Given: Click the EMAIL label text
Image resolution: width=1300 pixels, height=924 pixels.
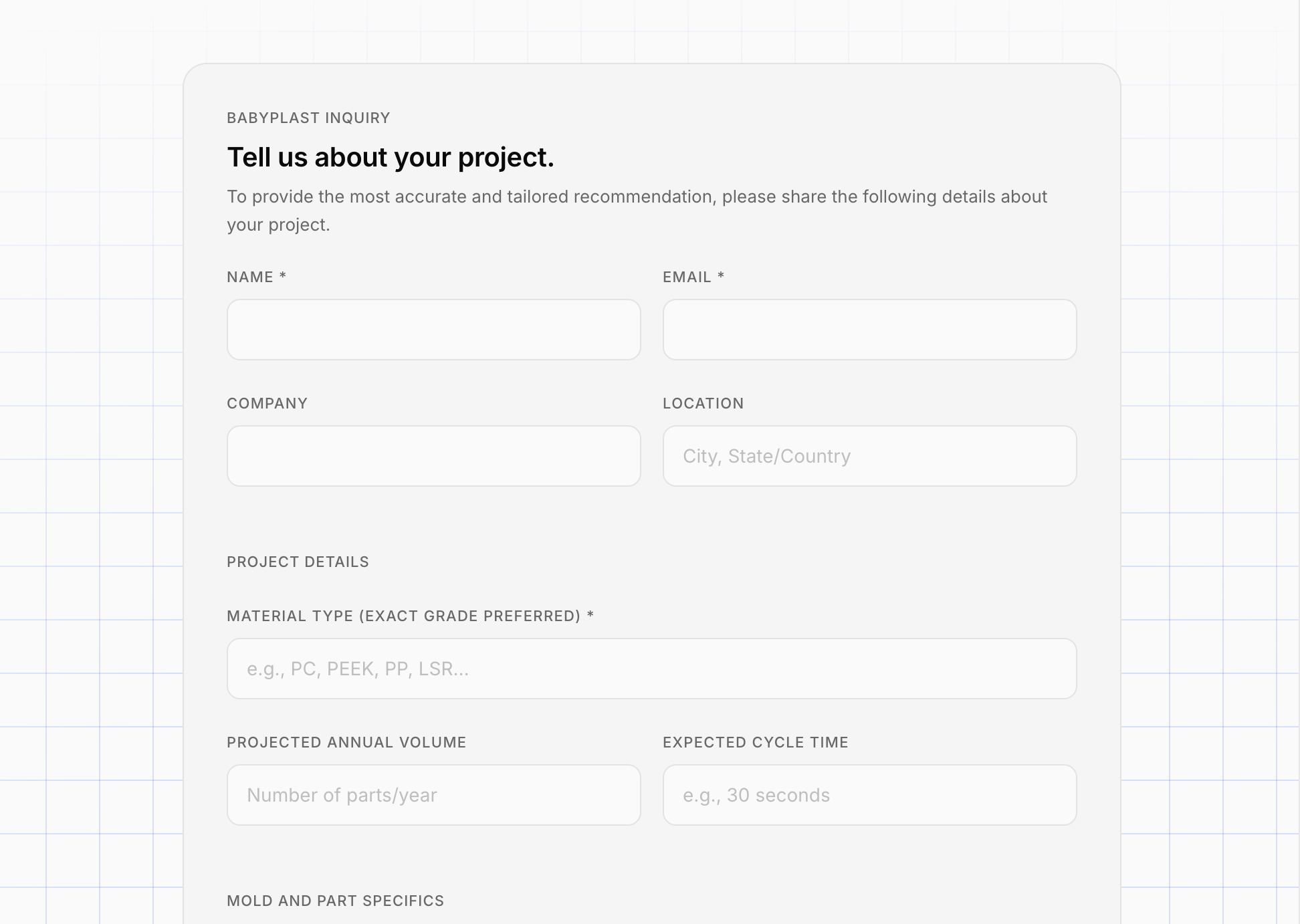Looking at the screenshot, I should [687, 277].
